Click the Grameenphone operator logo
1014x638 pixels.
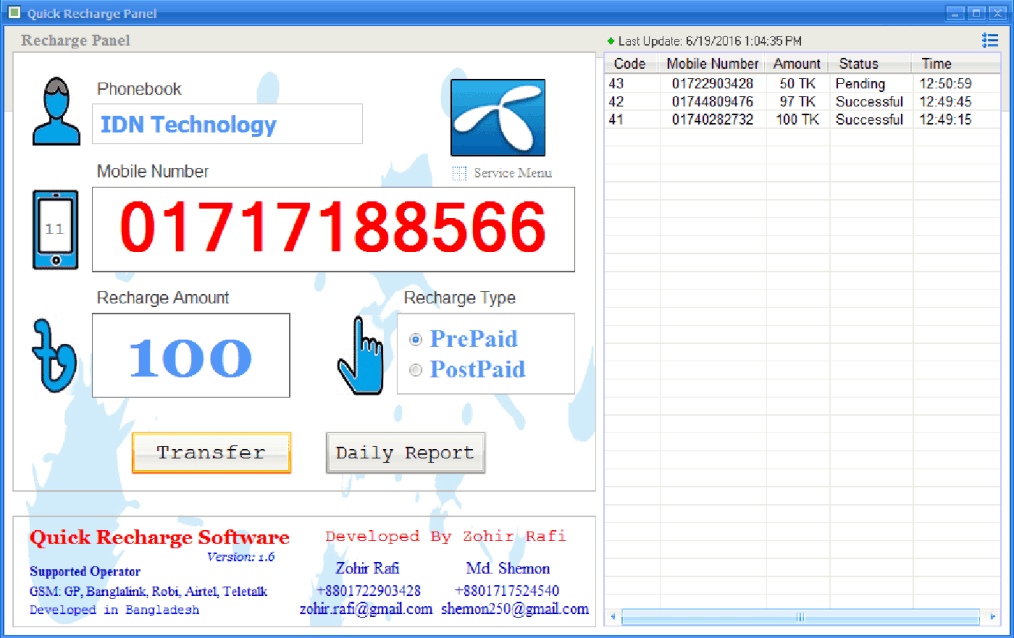click(x=498, y=118)
